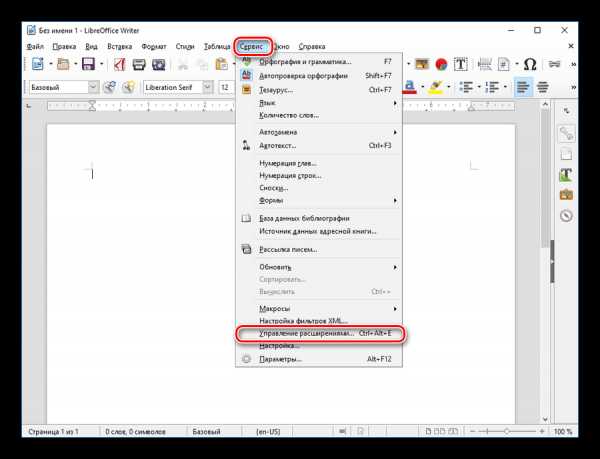Image resolution: width=600 pixels, height=459 pixels.
Task: Open the Формат menu
Action: tap(154, 47)
